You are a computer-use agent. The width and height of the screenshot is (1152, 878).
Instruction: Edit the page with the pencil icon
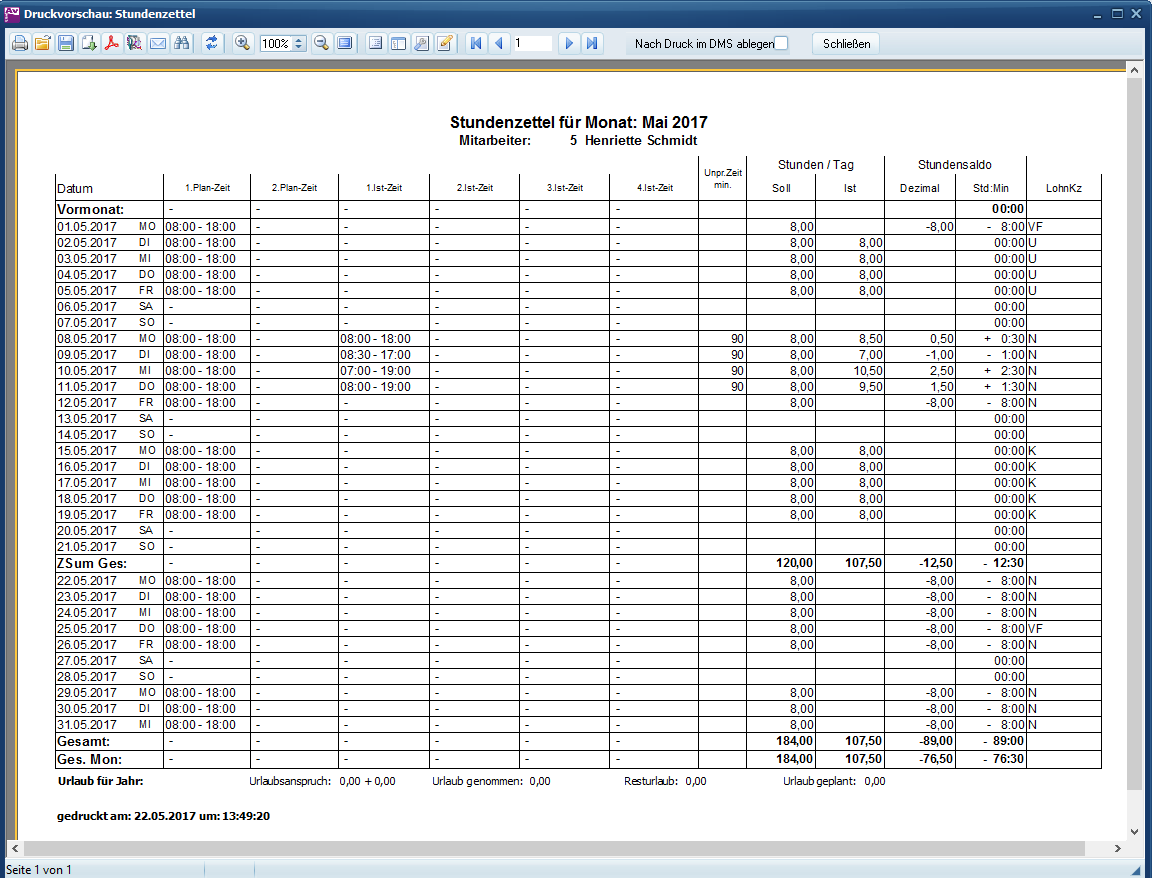pos(445,44)
